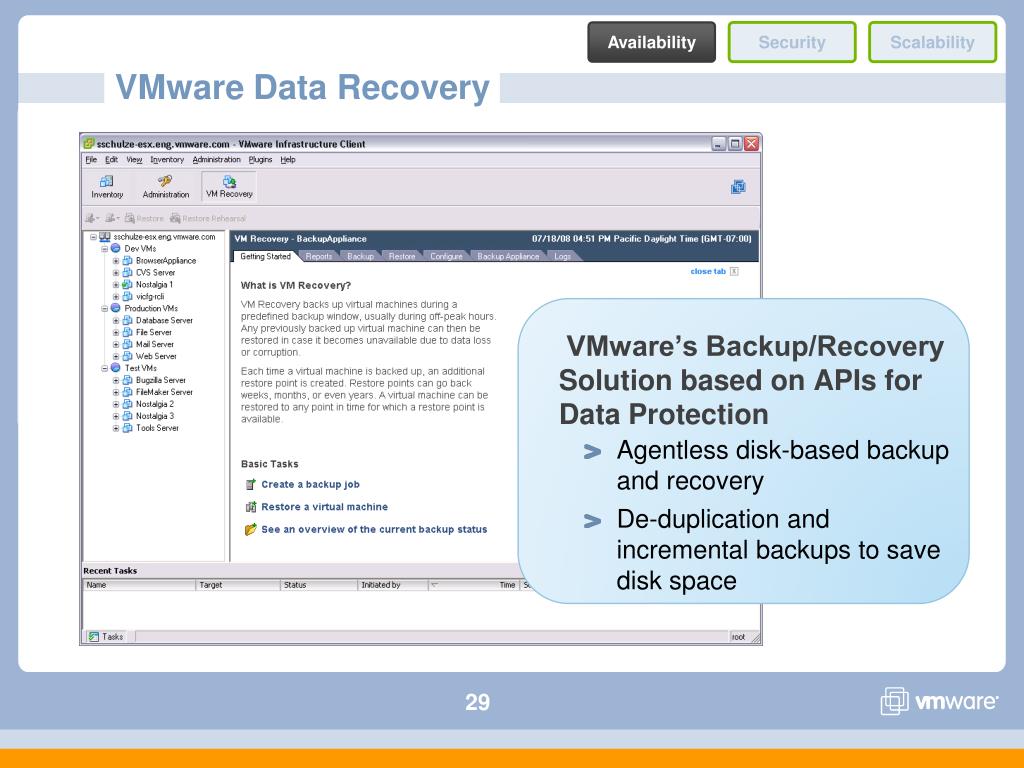
Task: Expand the Bugzilla Server tree node
Action: coord(116,380)
